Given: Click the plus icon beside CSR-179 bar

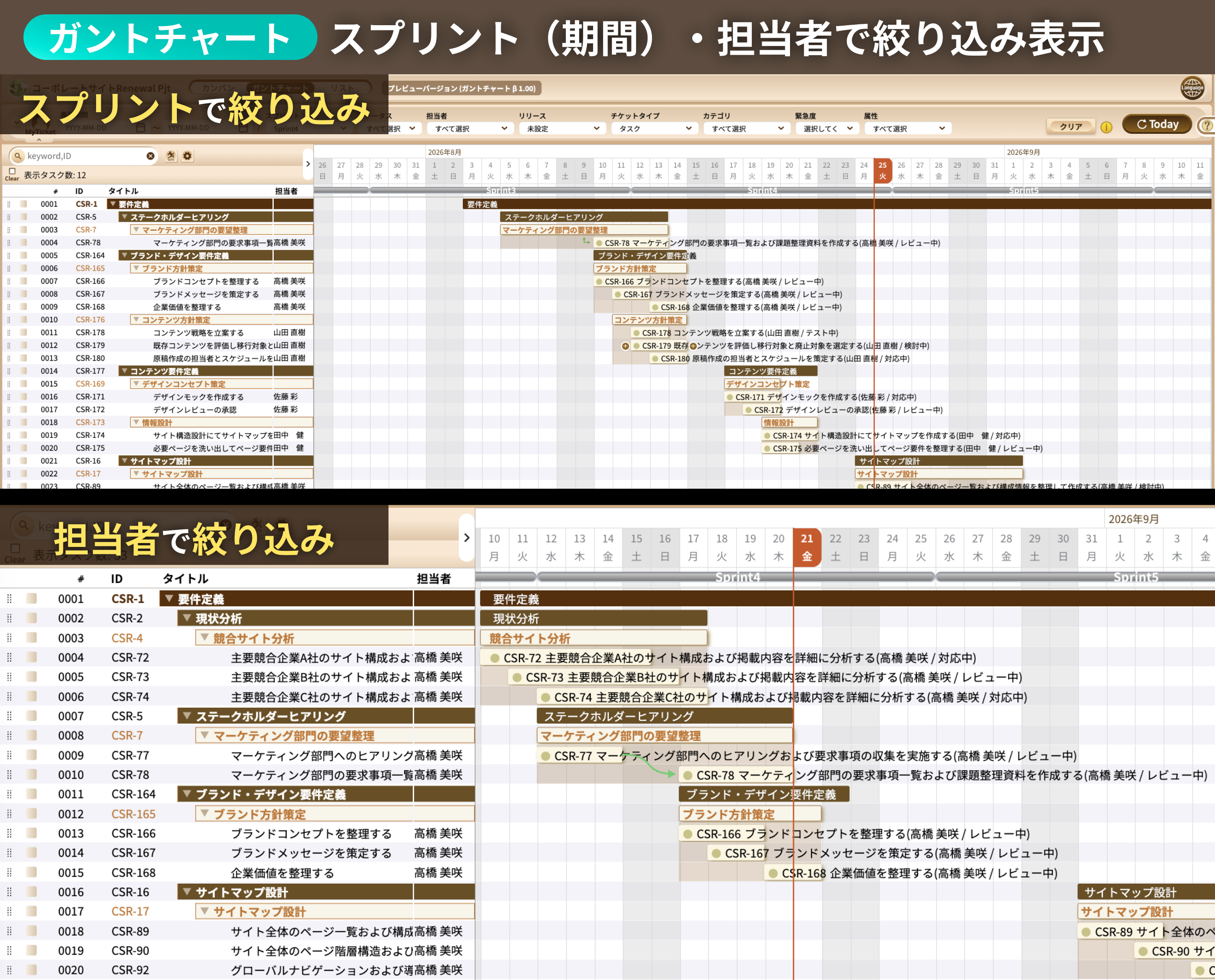Looking at the screenshot, I should [625, 346].
